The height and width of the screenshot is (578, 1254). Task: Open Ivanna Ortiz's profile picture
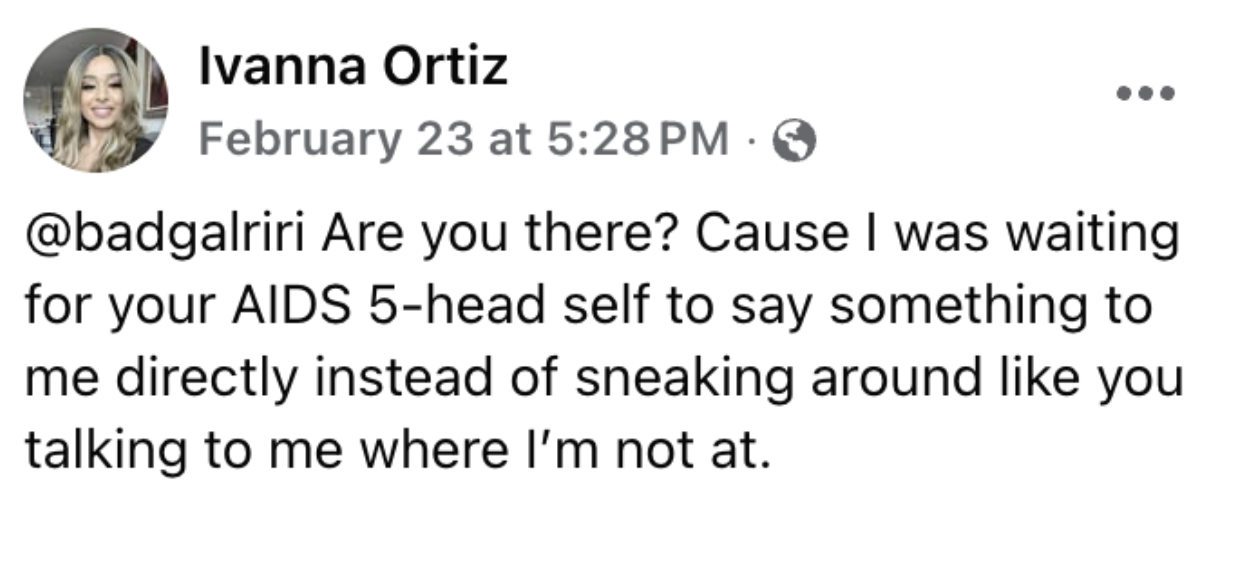(96, 100)
